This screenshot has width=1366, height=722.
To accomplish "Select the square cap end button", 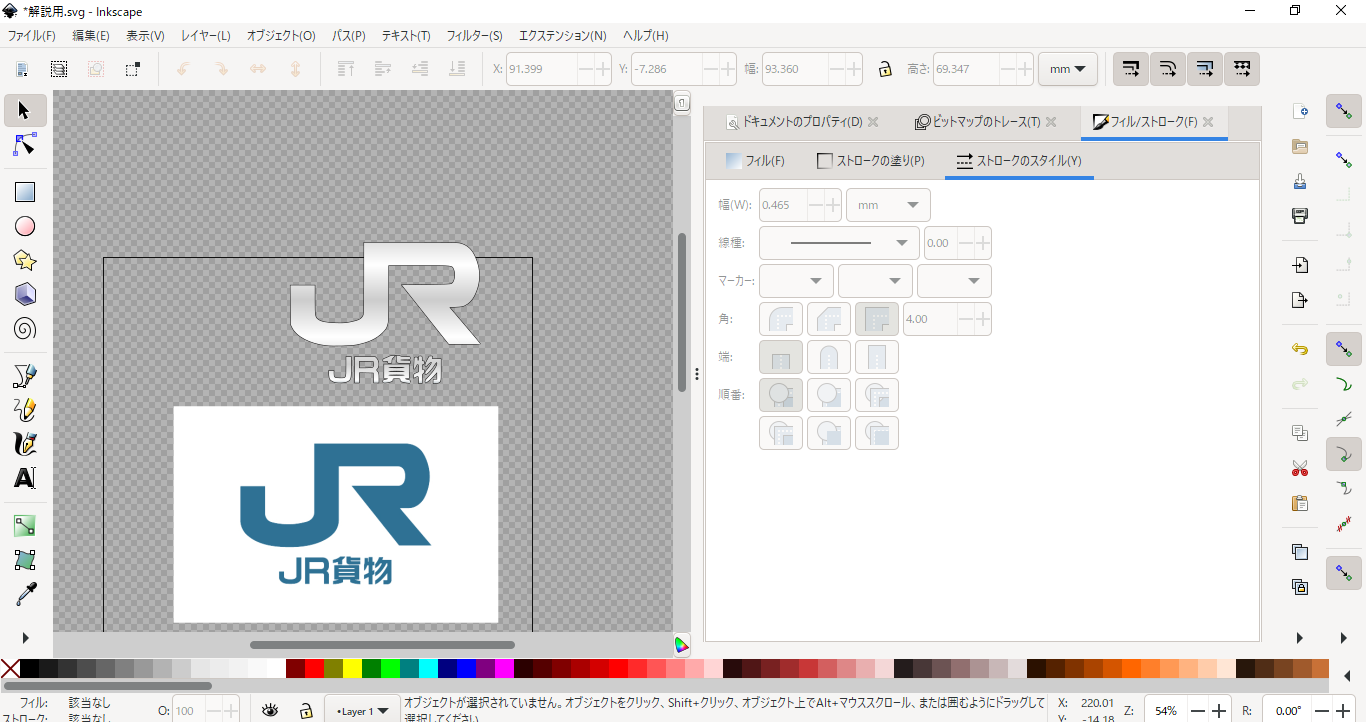I will click(x=877, y=357).
